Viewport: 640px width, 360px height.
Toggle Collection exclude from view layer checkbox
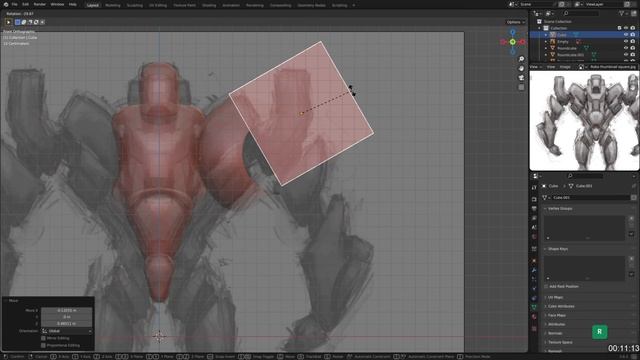(x=619, y=28)
